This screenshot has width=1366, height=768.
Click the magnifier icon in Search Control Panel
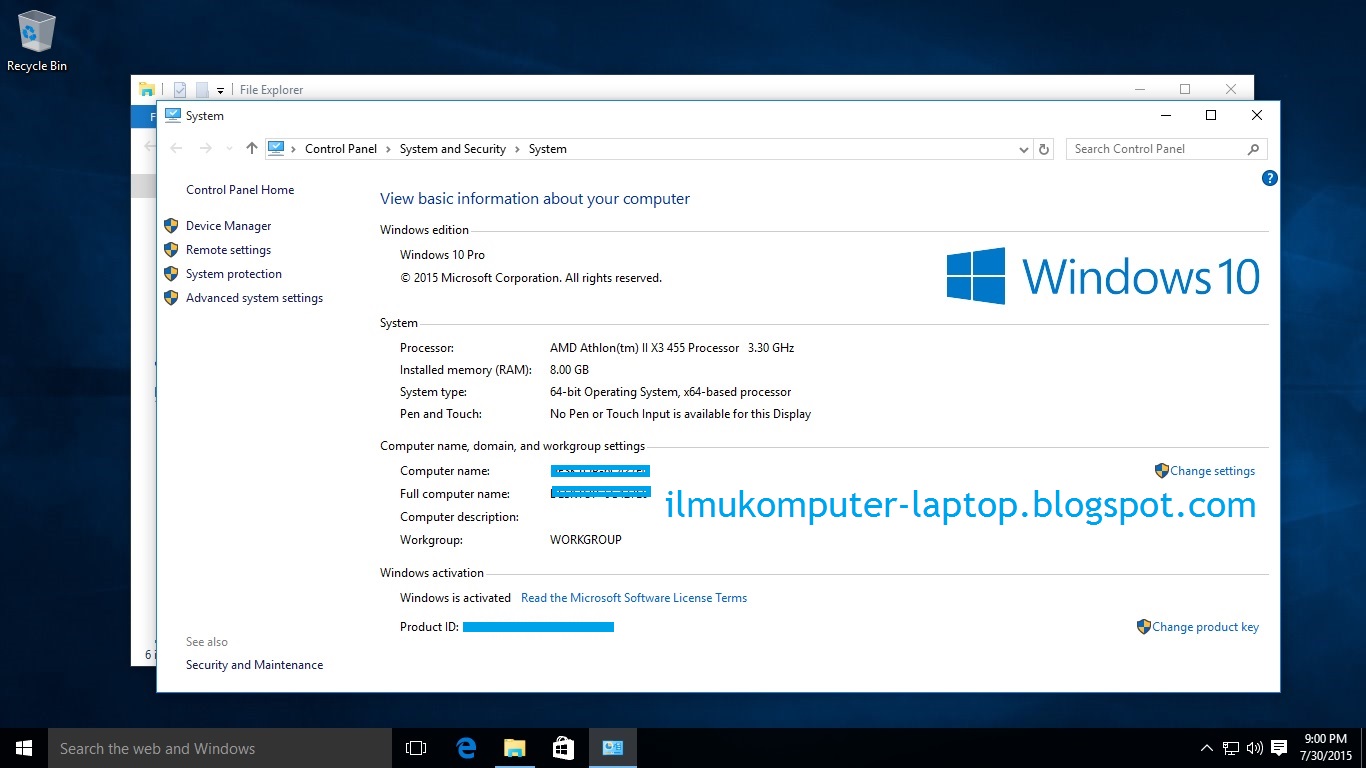(x=1253, y=149)
